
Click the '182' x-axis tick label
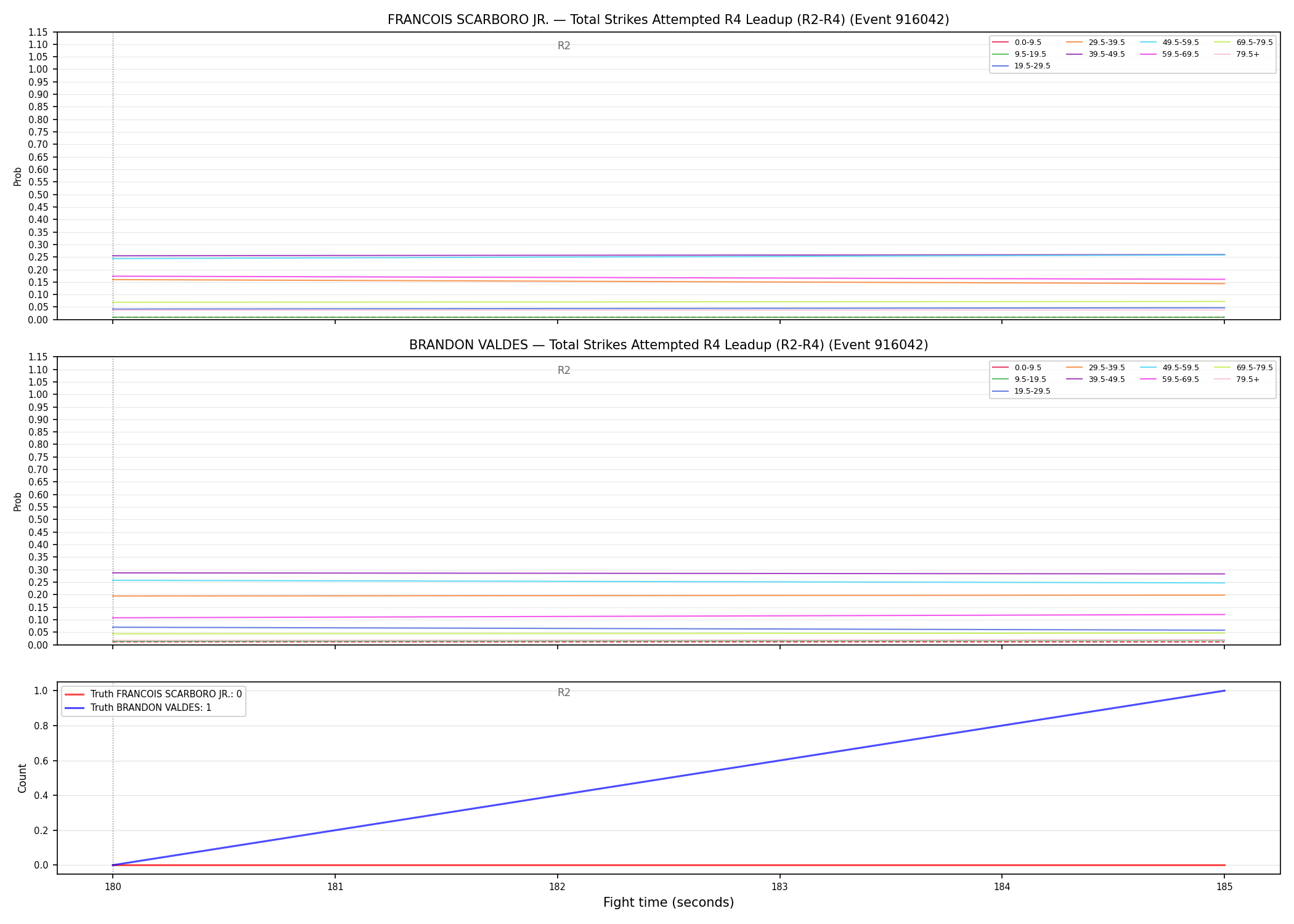tap(557, 887)
